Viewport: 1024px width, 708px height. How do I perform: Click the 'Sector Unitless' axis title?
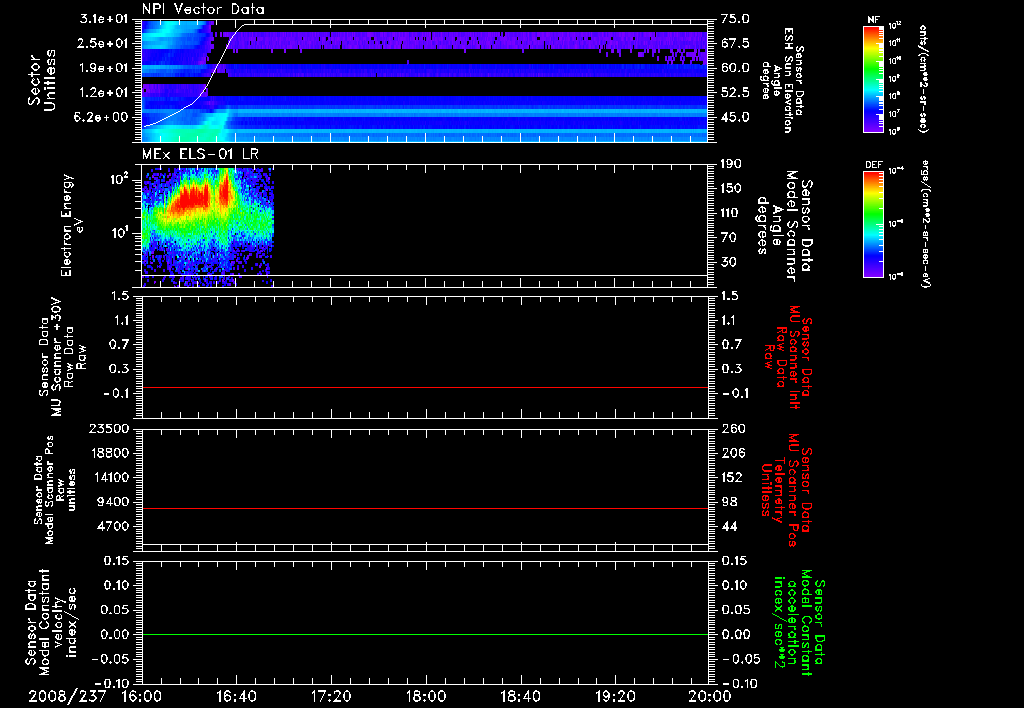point(41,80)
